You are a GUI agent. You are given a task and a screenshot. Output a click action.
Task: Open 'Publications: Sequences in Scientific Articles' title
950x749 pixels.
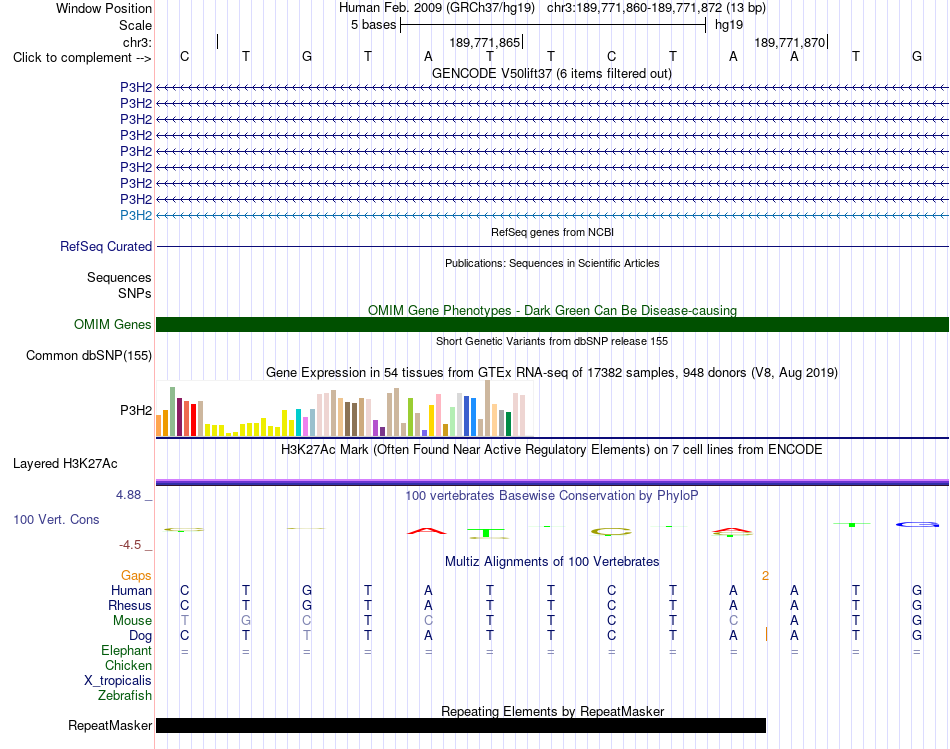click(x=552, y=263)
